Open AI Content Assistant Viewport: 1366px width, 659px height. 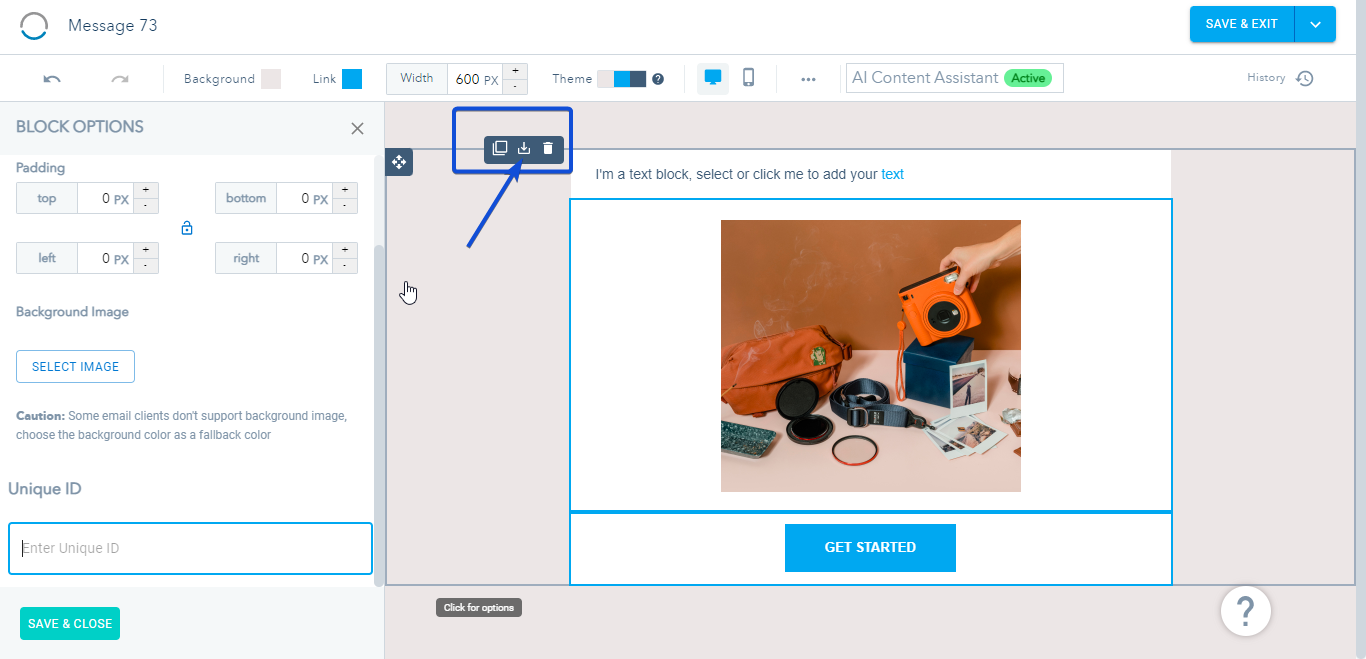point(955,78)
